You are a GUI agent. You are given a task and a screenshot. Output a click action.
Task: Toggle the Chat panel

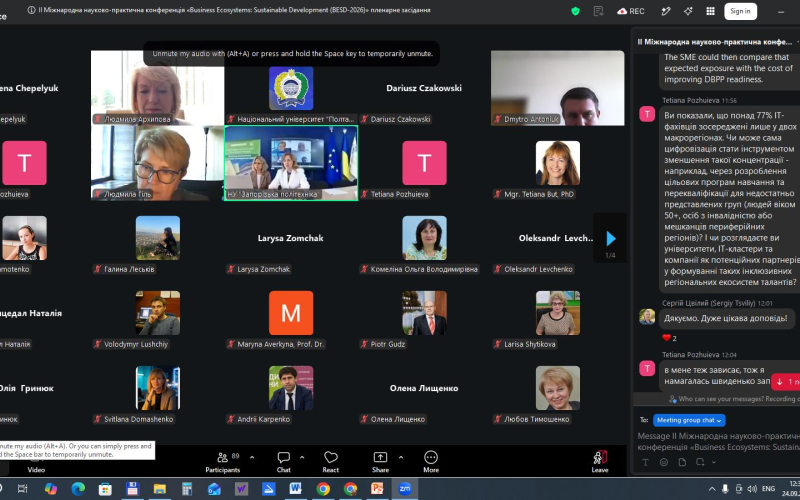coord(284,462)
